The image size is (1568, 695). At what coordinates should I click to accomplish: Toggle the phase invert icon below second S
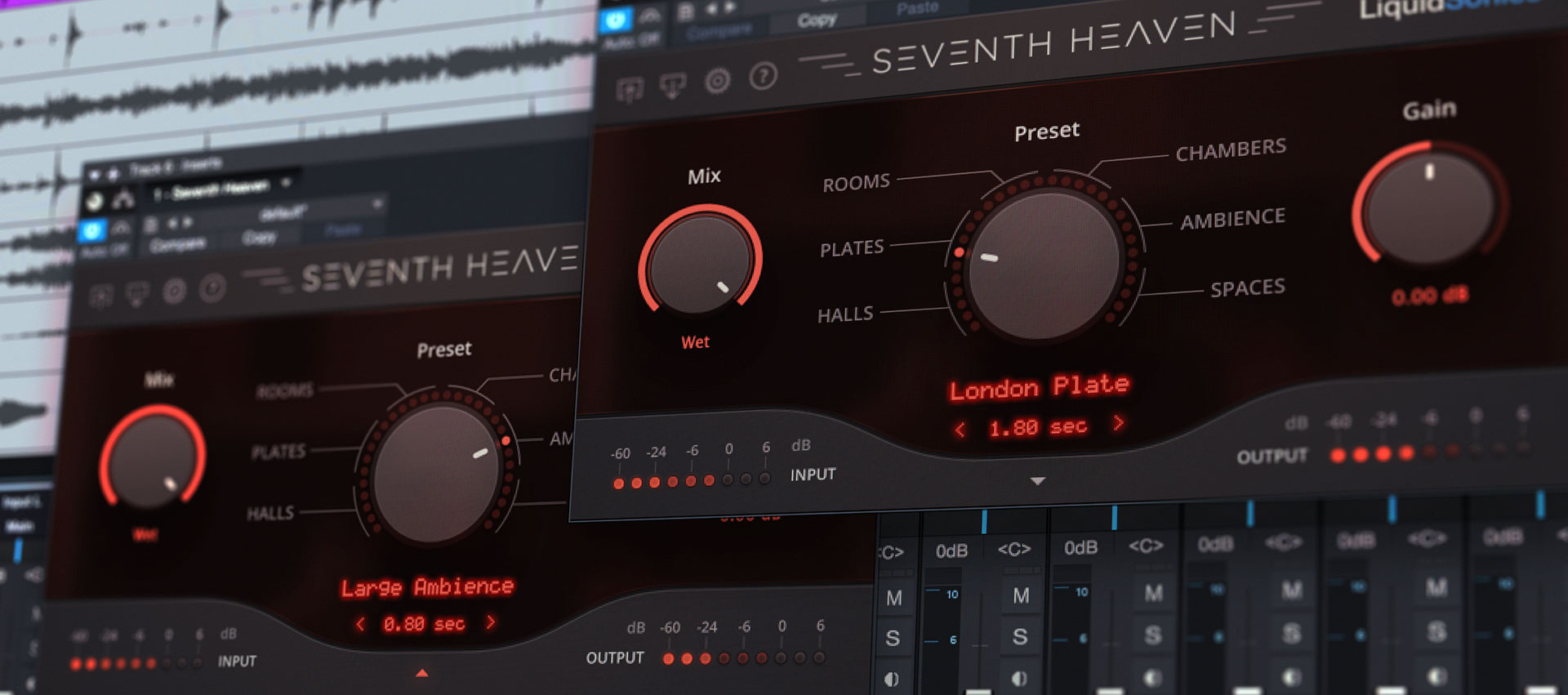(x=1019, y=678)
